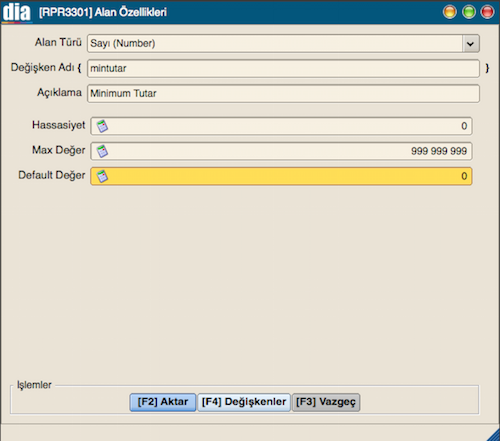The width and height of the screenshot is (500, 441).
Task: Click the dia logo in title bar
Action: tap(17, 12)
